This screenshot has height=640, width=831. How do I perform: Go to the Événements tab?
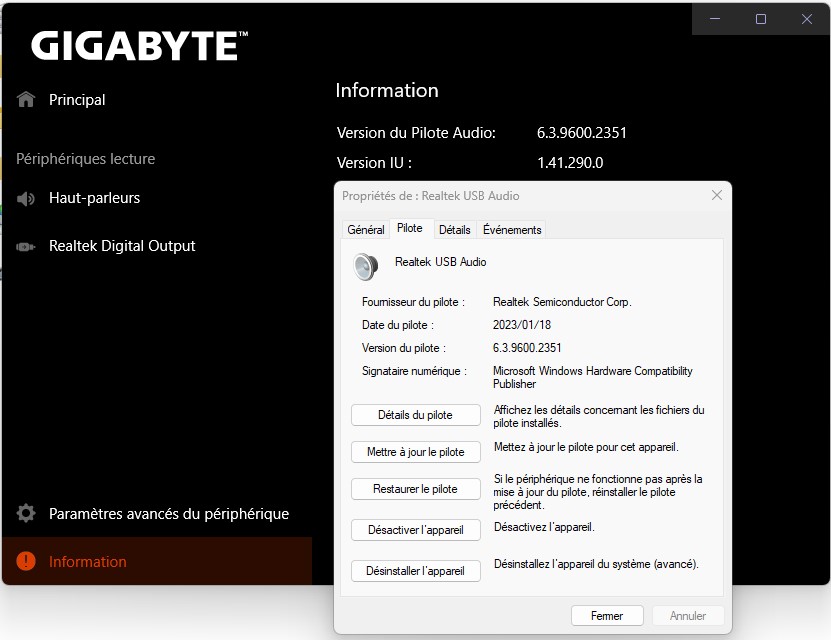(512, 230)
